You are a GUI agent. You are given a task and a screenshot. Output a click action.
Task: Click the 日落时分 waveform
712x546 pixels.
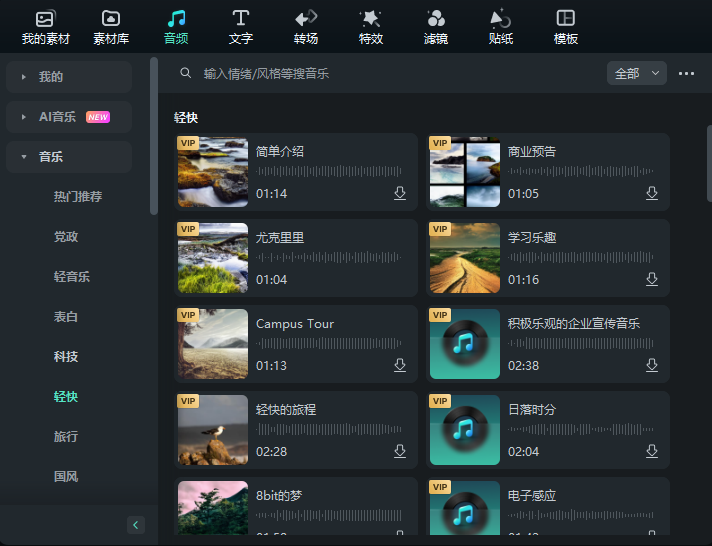pos(581,429)
